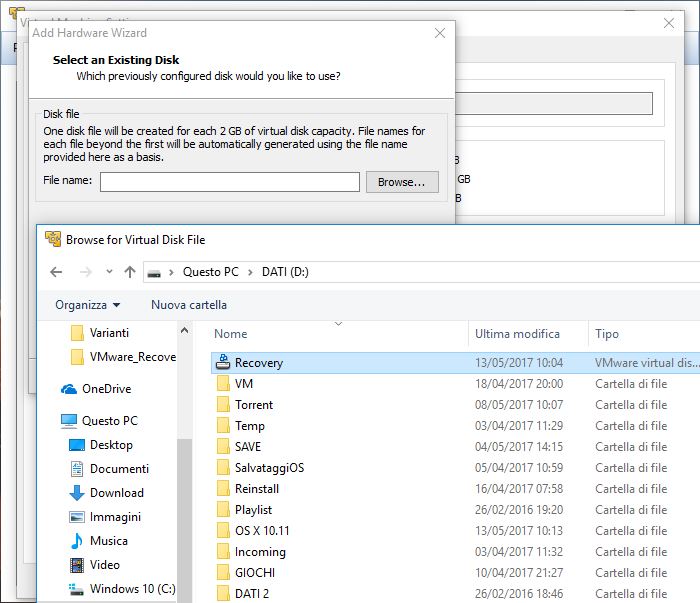700x603 pixels.
Task: Select the SalvataggiOS folder icon
Action: click(x=223, y=467)
